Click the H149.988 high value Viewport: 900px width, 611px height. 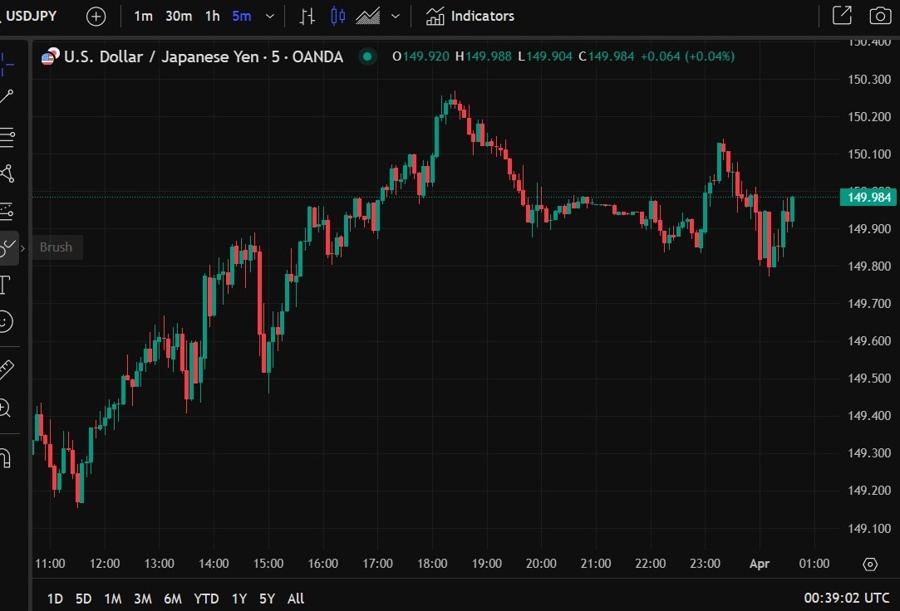483,56
